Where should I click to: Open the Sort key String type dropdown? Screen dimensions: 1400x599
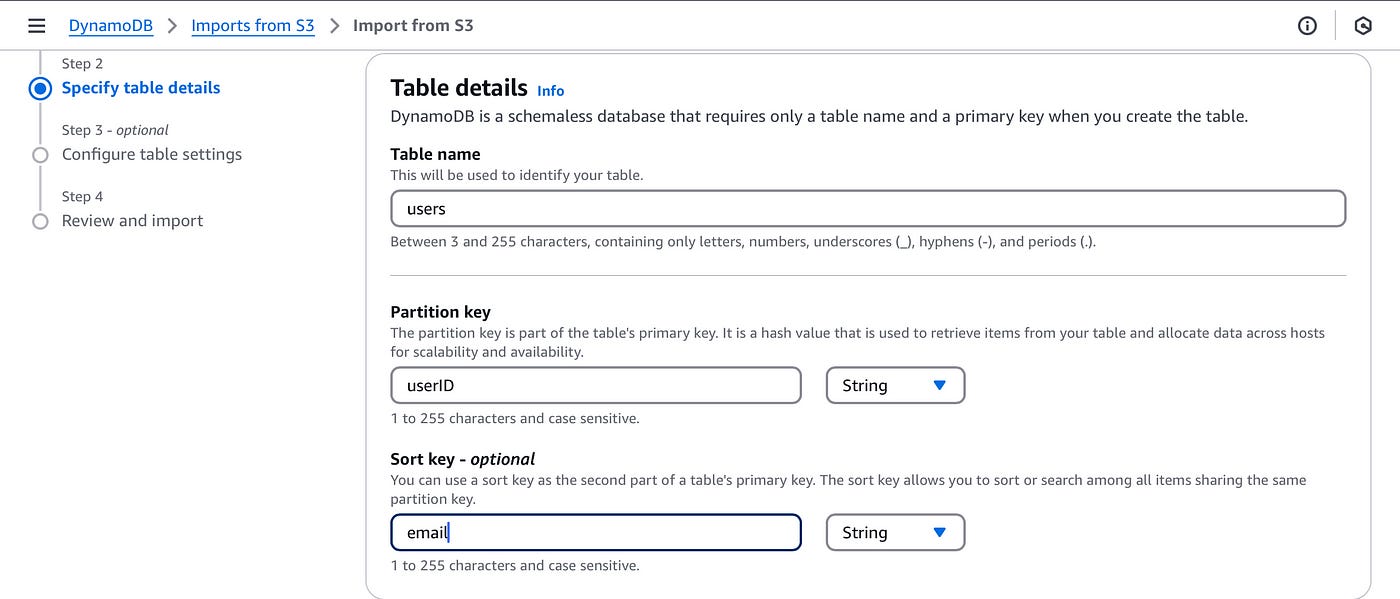(895, 532)
